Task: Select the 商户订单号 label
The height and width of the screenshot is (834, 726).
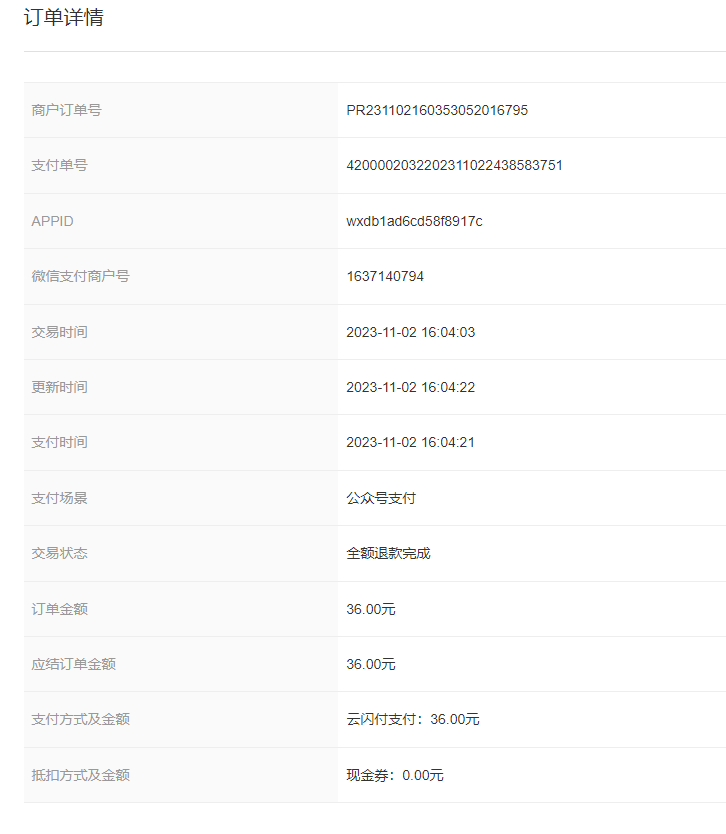Action: (66, 110)
